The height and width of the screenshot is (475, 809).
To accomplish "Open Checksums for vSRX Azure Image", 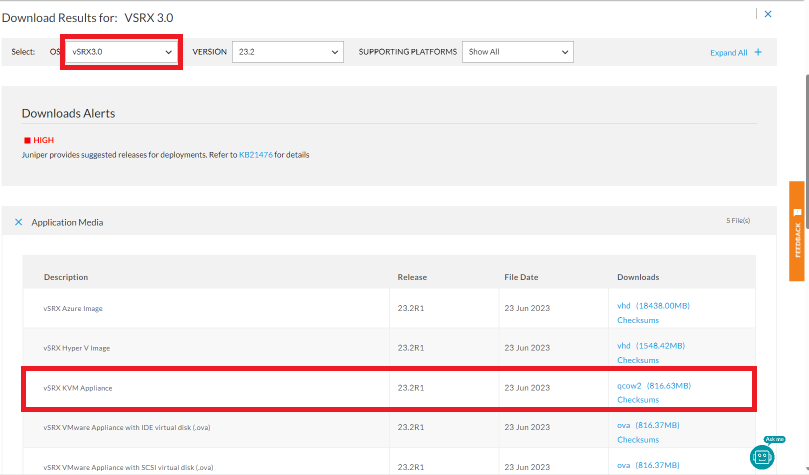I will pyautogui.click(x=638, y=320).
